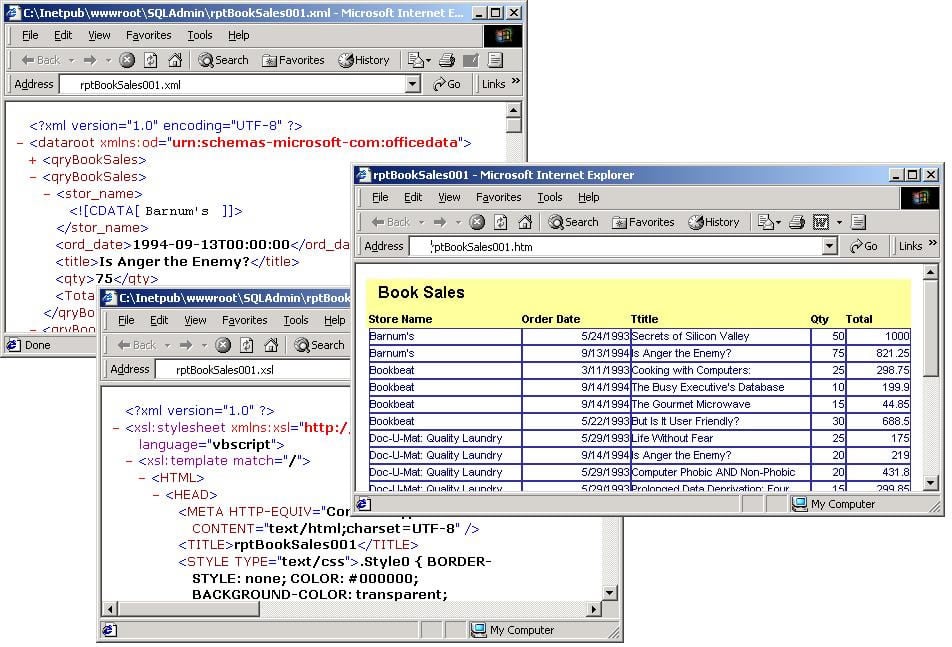Image resolution: width=952 pixels, height=647 pixels.
Task: Click scroll right arrow in xsl window
Action: tap(594, 609)
